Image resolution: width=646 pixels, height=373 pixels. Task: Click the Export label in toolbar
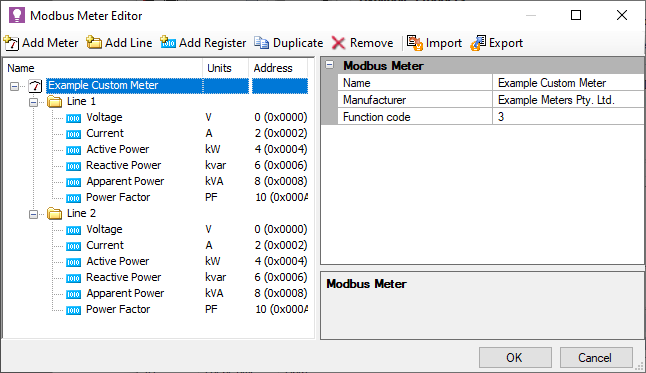click(x=506, y=43)
